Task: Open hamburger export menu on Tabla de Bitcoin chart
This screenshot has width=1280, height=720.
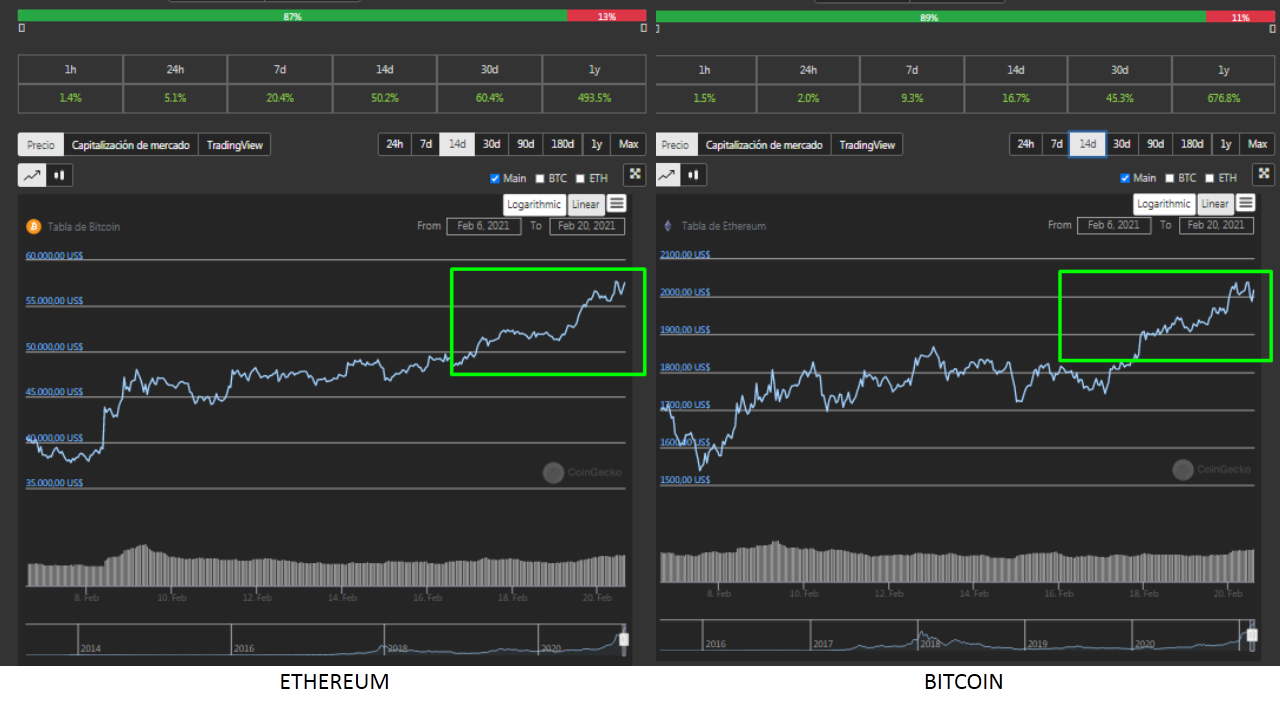Action: click(x=617, y=204)
